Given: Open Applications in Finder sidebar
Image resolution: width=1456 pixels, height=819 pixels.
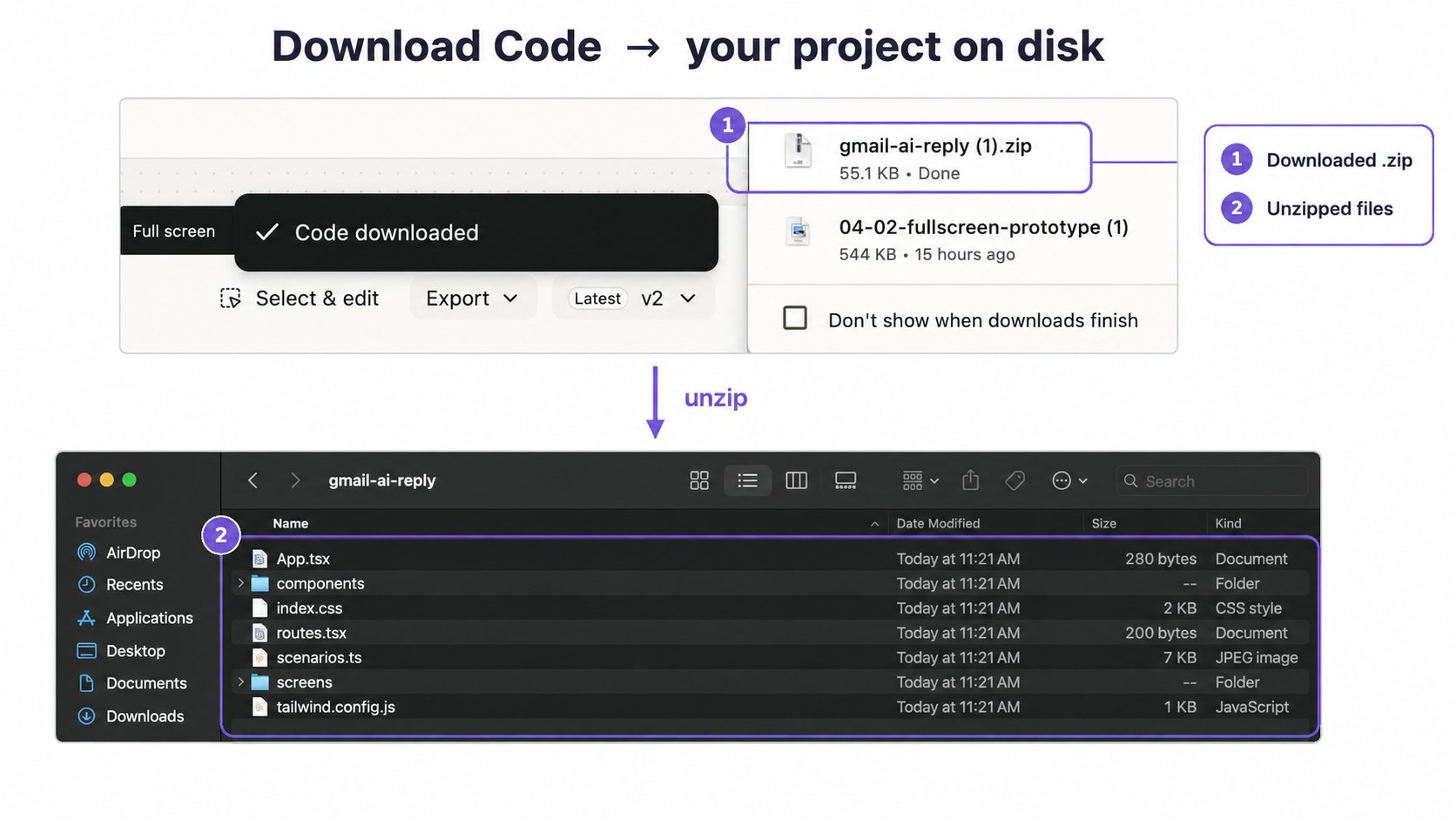Looking at the screenshot, I should [x=136, y=618].
